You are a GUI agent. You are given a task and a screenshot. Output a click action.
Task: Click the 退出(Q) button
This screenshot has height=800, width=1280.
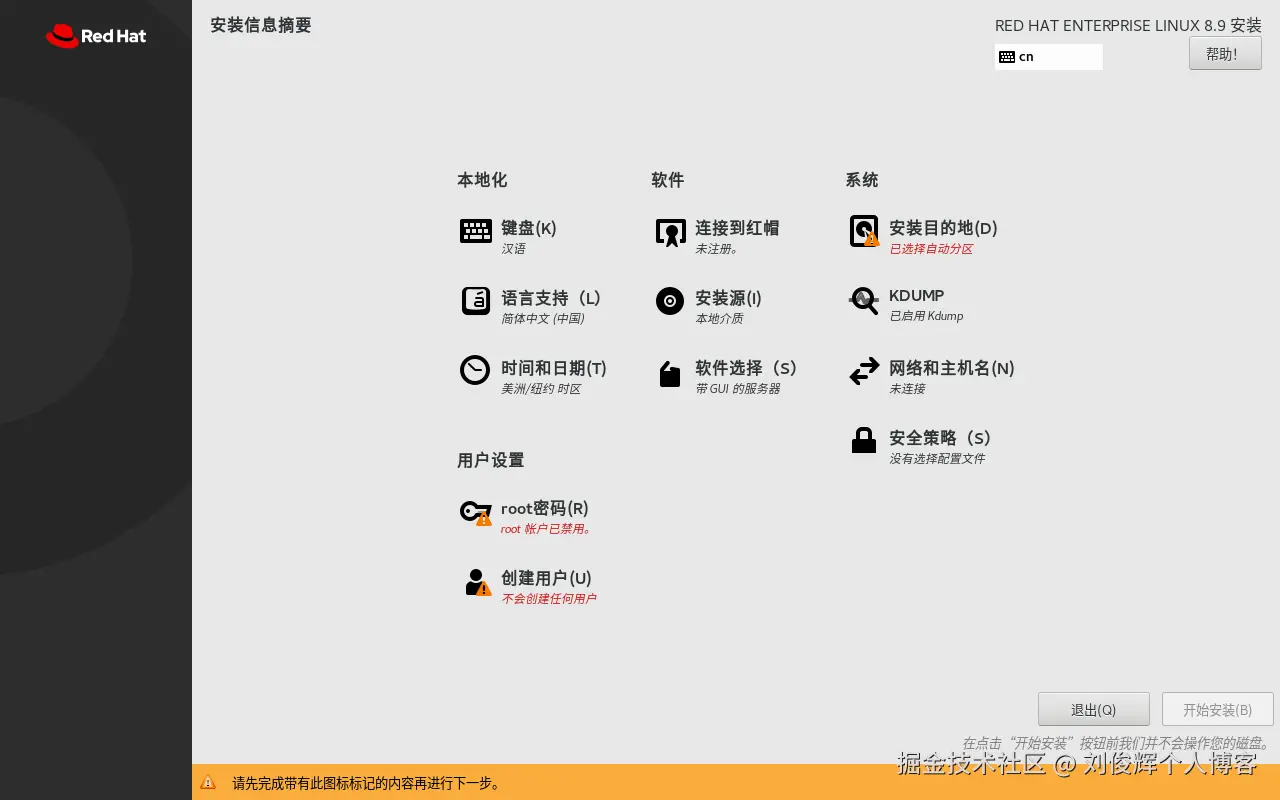(1094, 709)
